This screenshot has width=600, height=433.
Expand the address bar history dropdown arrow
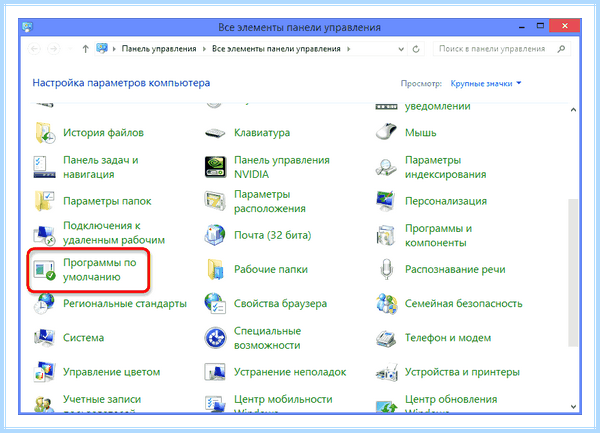401,49
